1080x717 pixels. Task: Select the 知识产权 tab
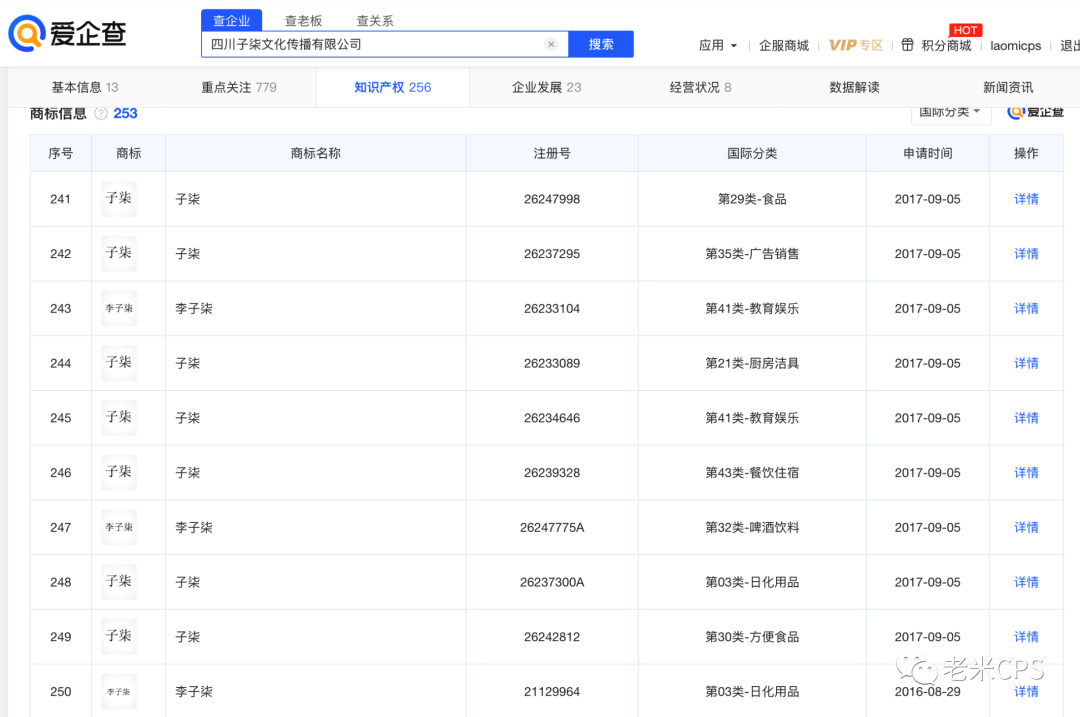(x=393, y=87)
